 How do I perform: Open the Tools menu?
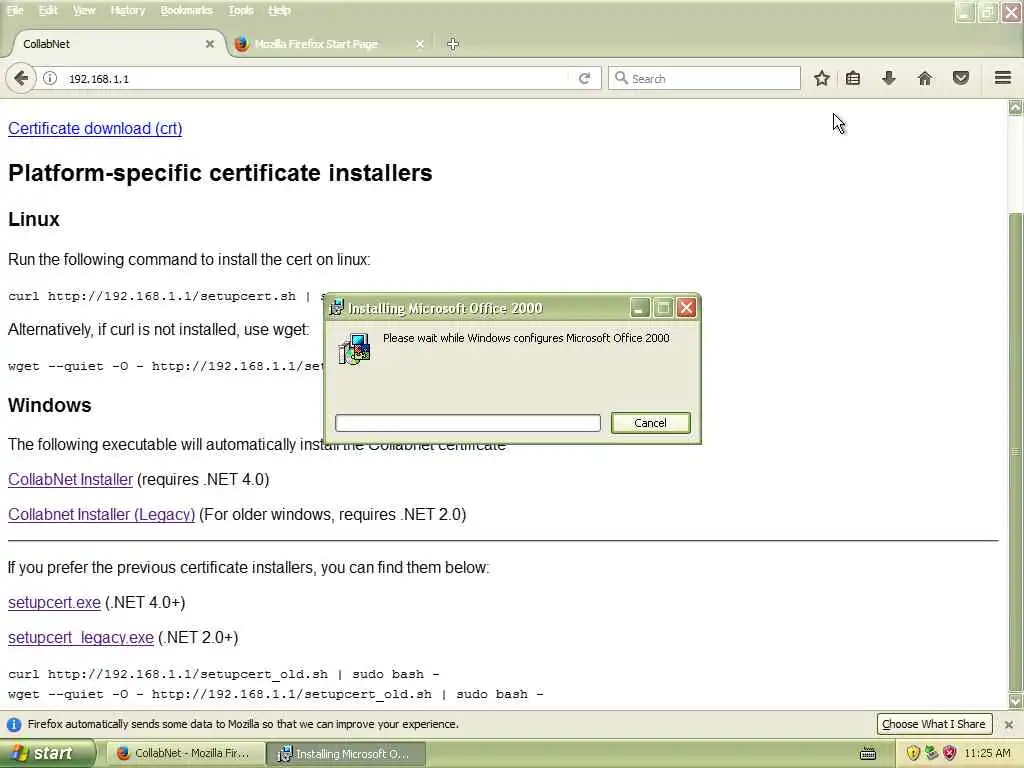tap(240, 10)
